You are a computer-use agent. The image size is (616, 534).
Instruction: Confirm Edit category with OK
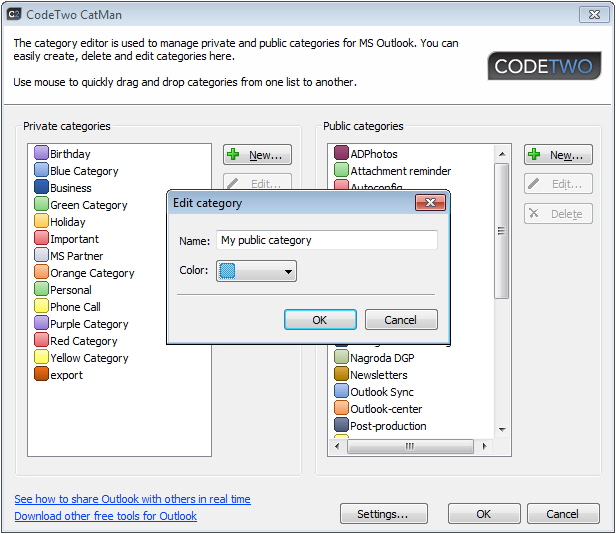pyautogui.click(x=320, y=320)
